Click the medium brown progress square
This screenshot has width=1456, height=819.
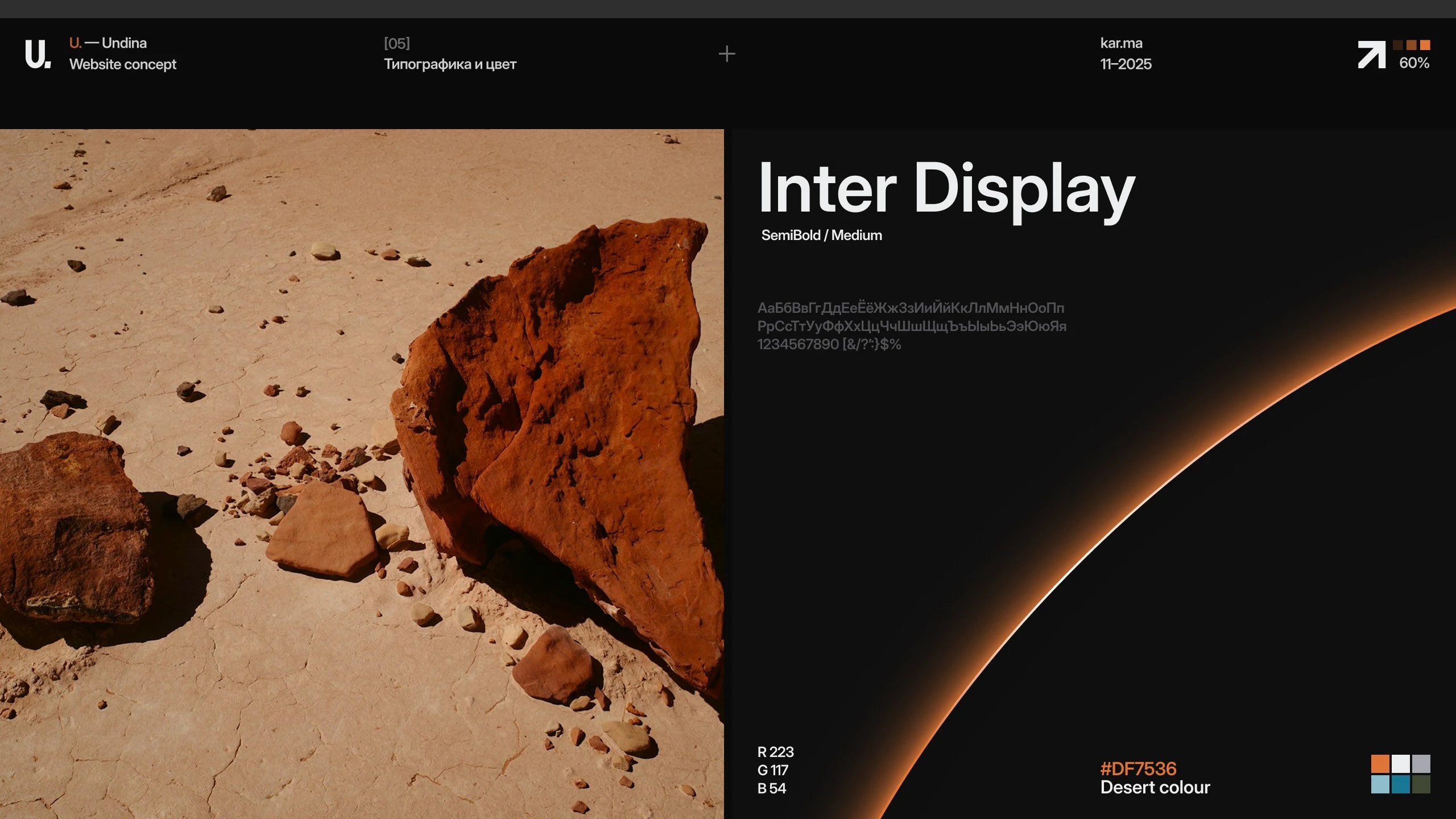click(x=1412, y=45)
